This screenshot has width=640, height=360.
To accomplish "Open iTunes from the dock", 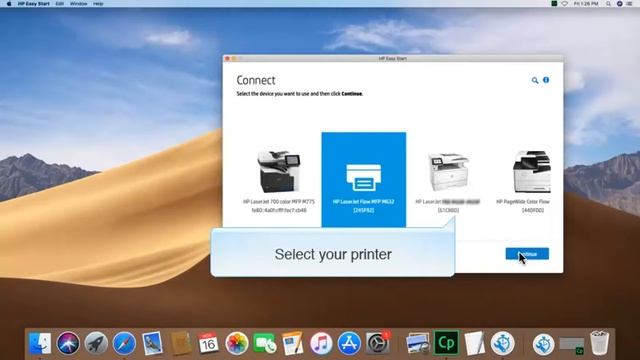I will coord(321,343).
